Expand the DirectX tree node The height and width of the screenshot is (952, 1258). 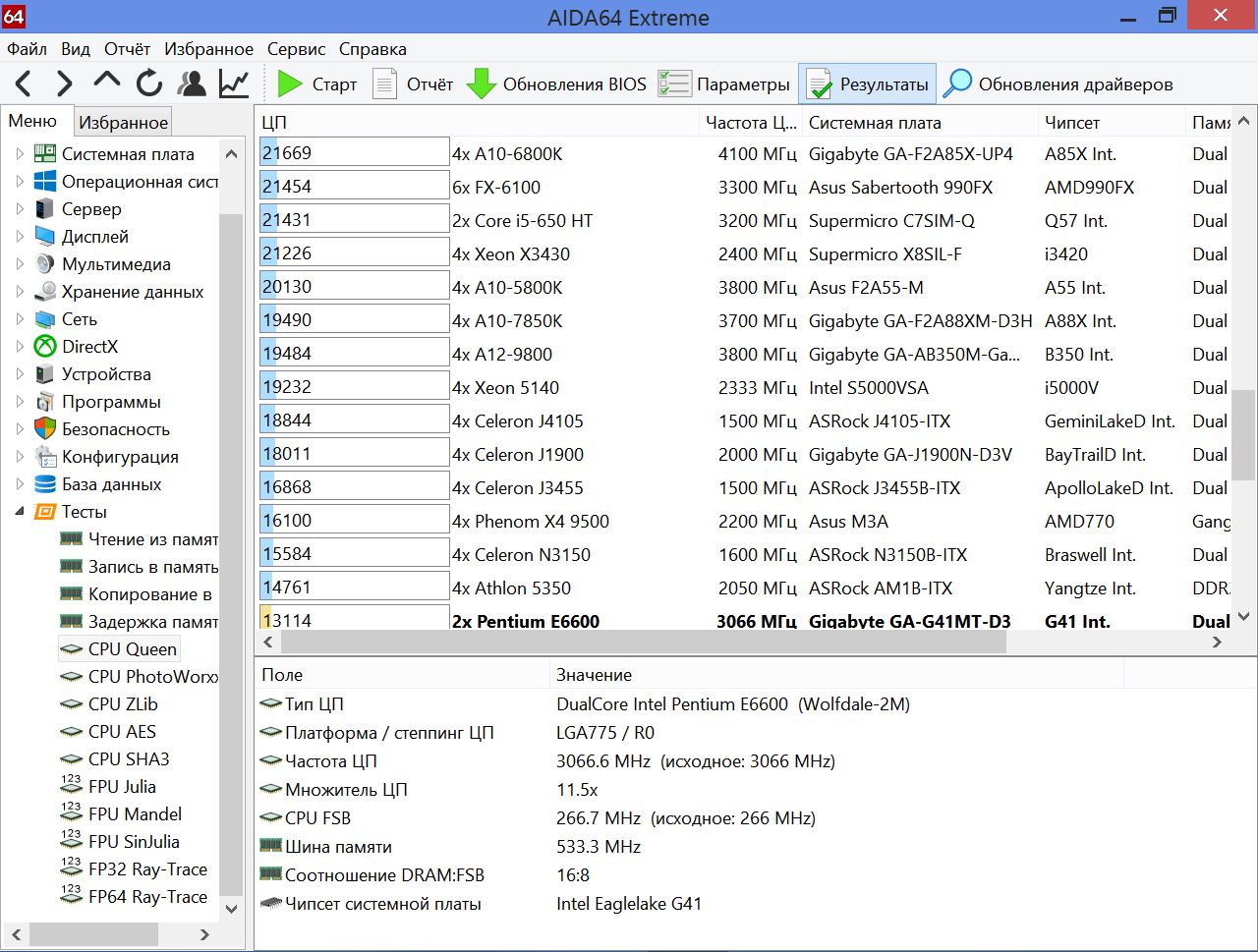pos(20,346)
